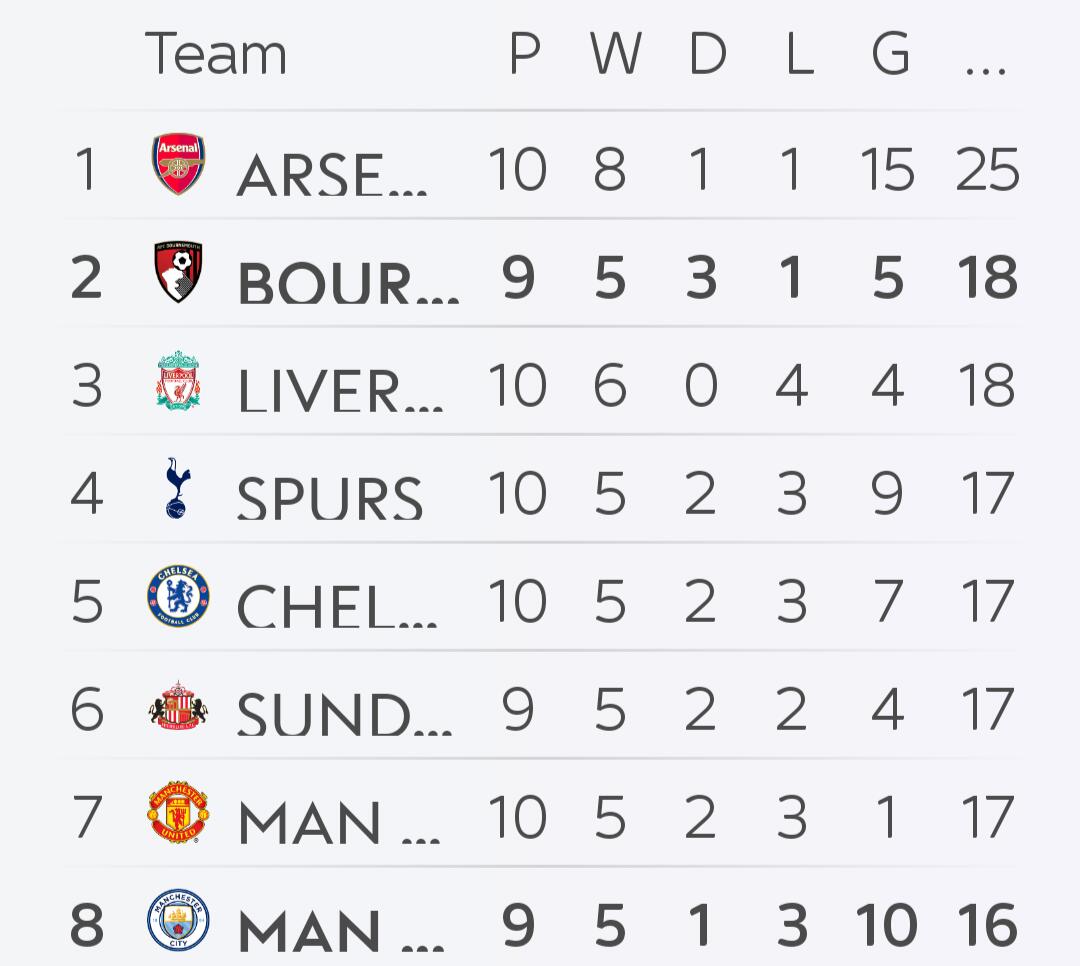Screen dimensions: 1080x966
Task: Expand the truncated last column header
Action: click(x=985, y=62)
